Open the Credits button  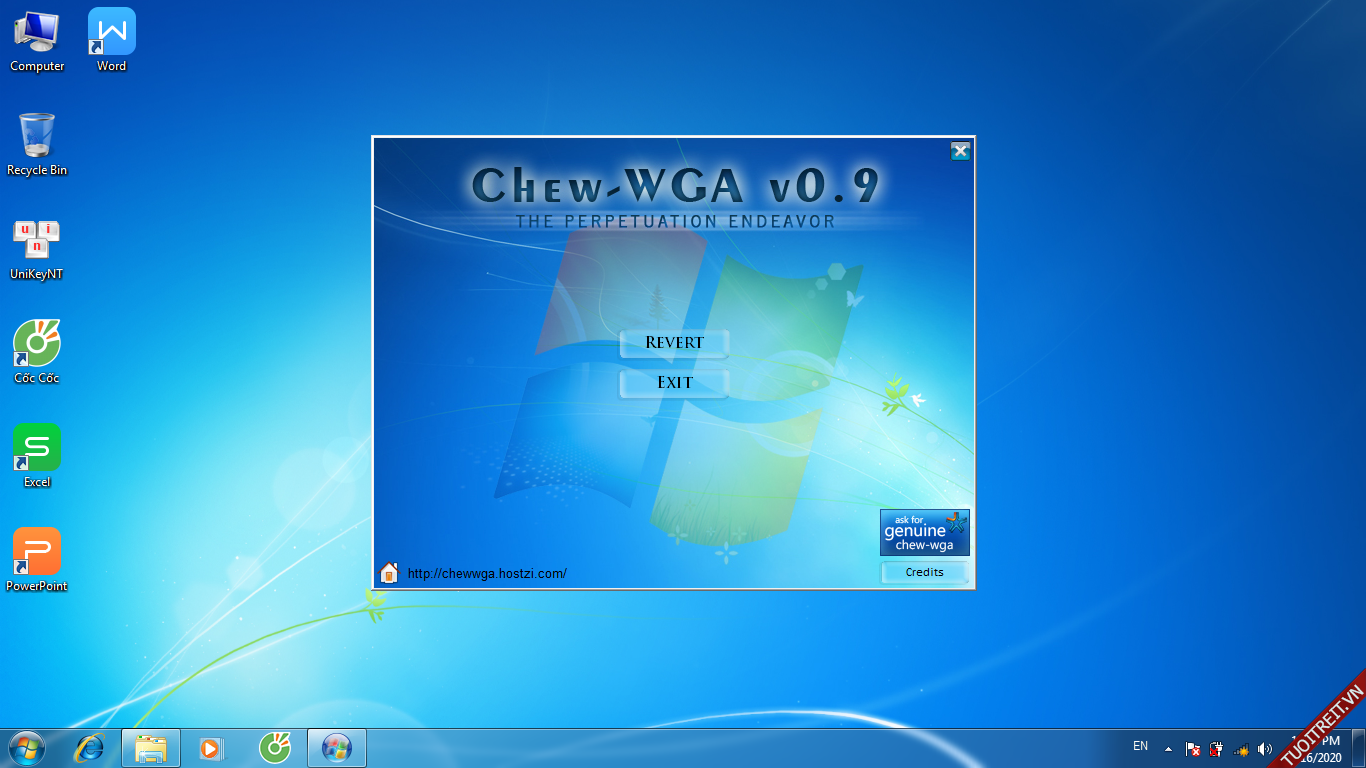[924, 573]
